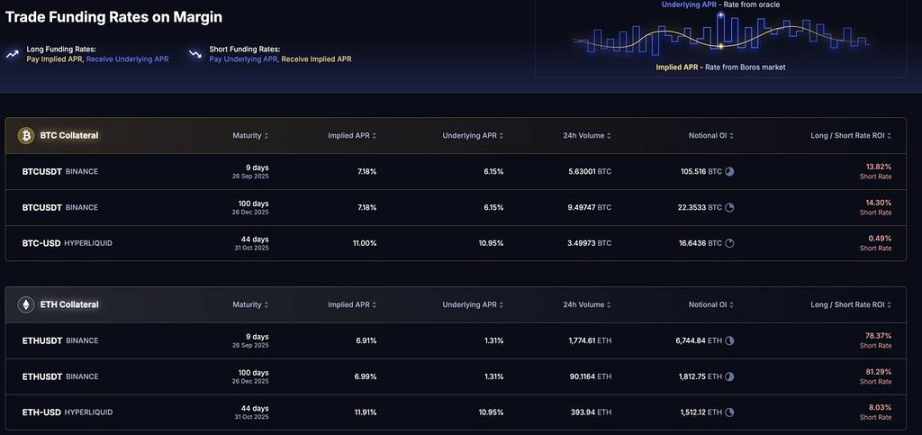Click pie icon next to 1,812.75 ETH
Viewport: 922px width, 435px height.
[x=729, y=376]
